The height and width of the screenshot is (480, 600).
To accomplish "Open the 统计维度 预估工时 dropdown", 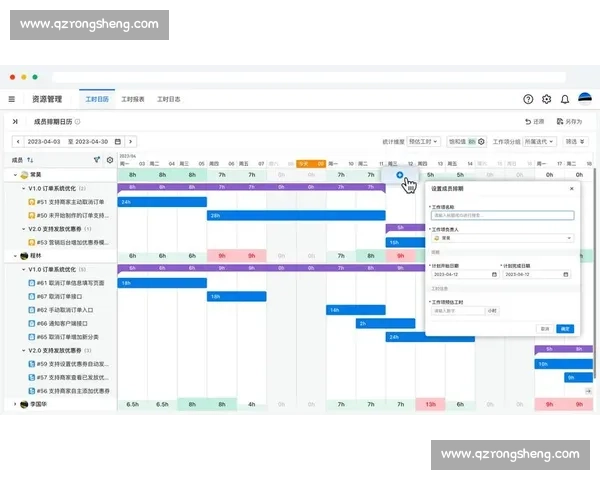I will pyautogui.click(x=423, y=142).
